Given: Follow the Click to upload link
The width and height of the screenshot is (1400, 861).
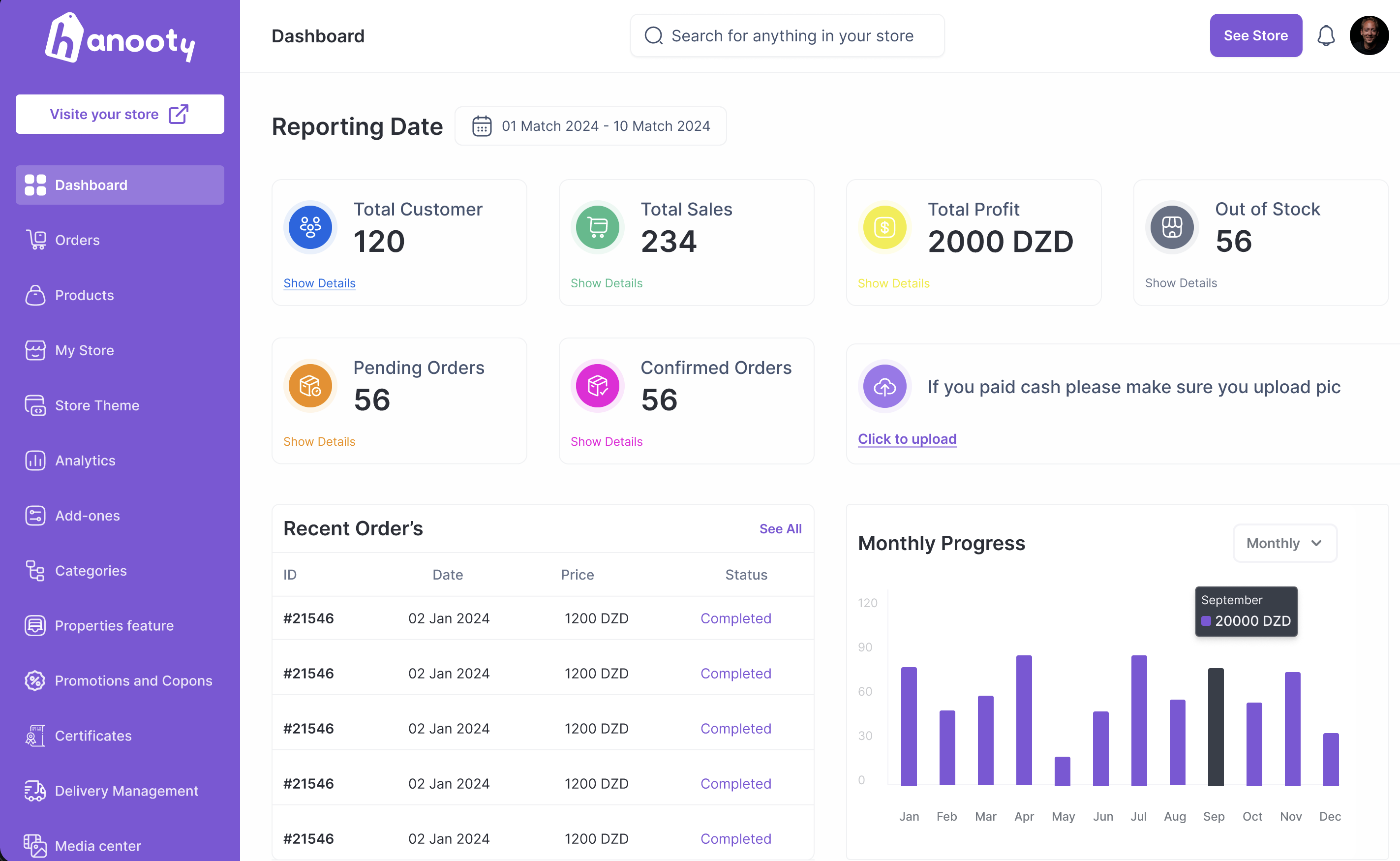Looking at the screenshot, I should (907, 439).
